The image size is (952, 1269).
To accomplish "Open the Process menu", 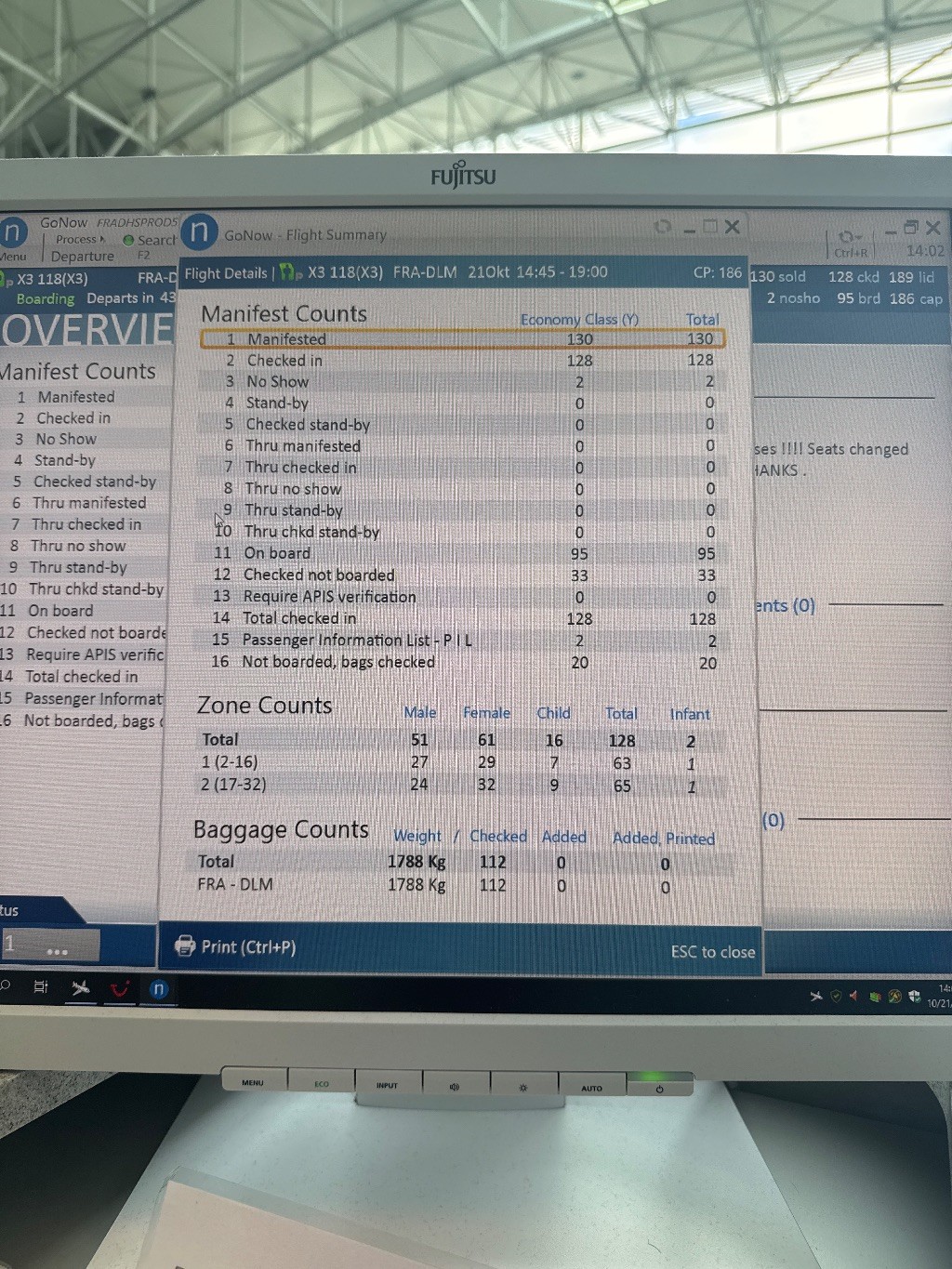I will [78, 240].
